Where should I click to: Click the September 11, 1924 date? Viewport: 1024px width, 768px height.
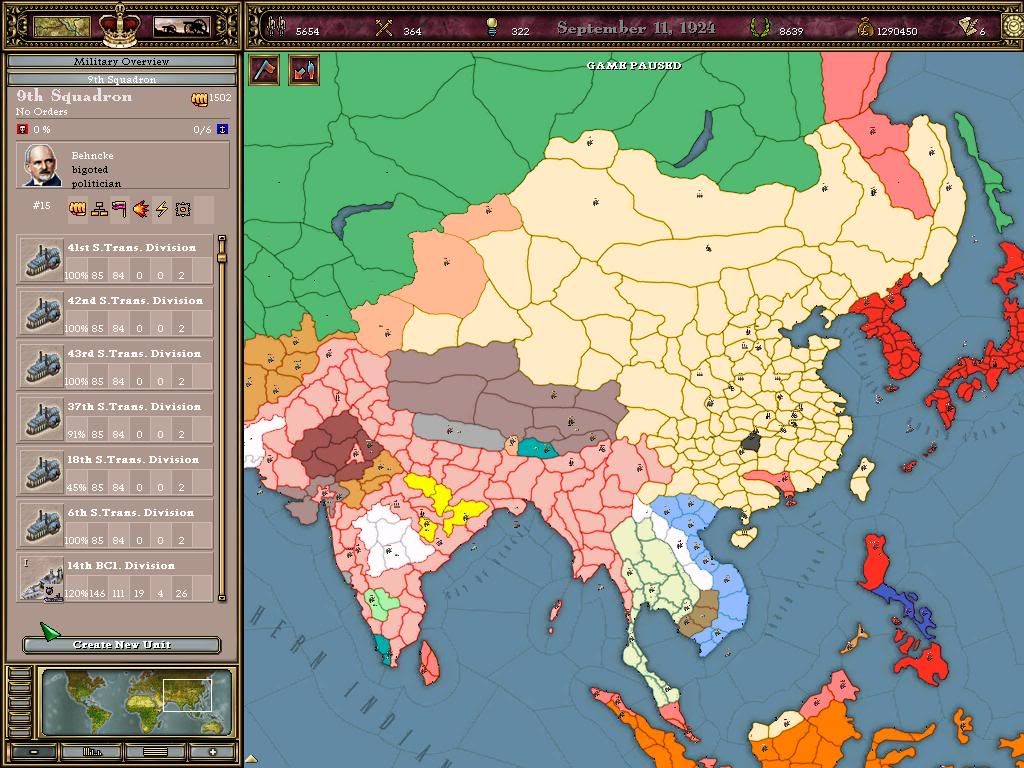pyautogui.click(x=636, y=28)
